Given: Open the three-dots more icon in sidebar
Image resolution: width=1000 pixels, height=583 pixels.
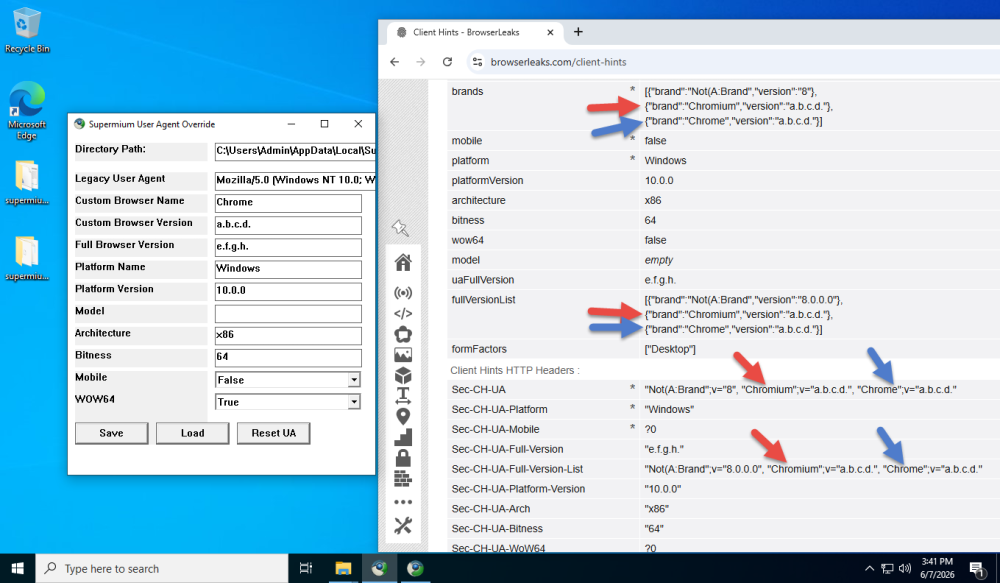Looking at the screenshot, I should (403, 502).
